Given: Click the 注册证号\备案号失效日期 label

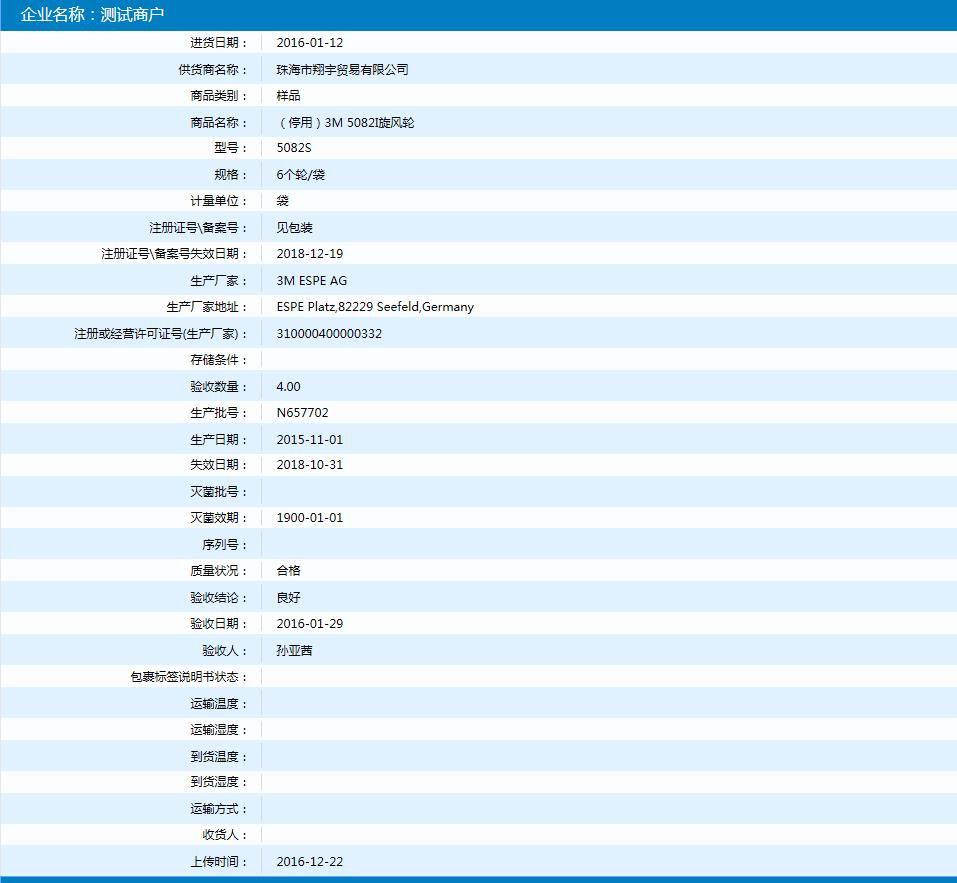Looking at the screenshot, I should click(x=174, y=254).
